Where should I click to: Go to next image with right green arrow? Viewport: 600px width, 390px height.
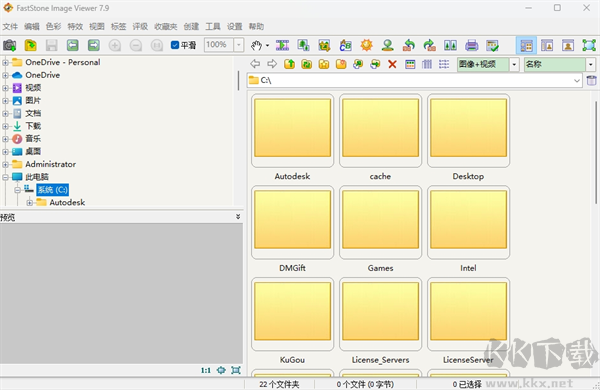(x=94, y=45)
